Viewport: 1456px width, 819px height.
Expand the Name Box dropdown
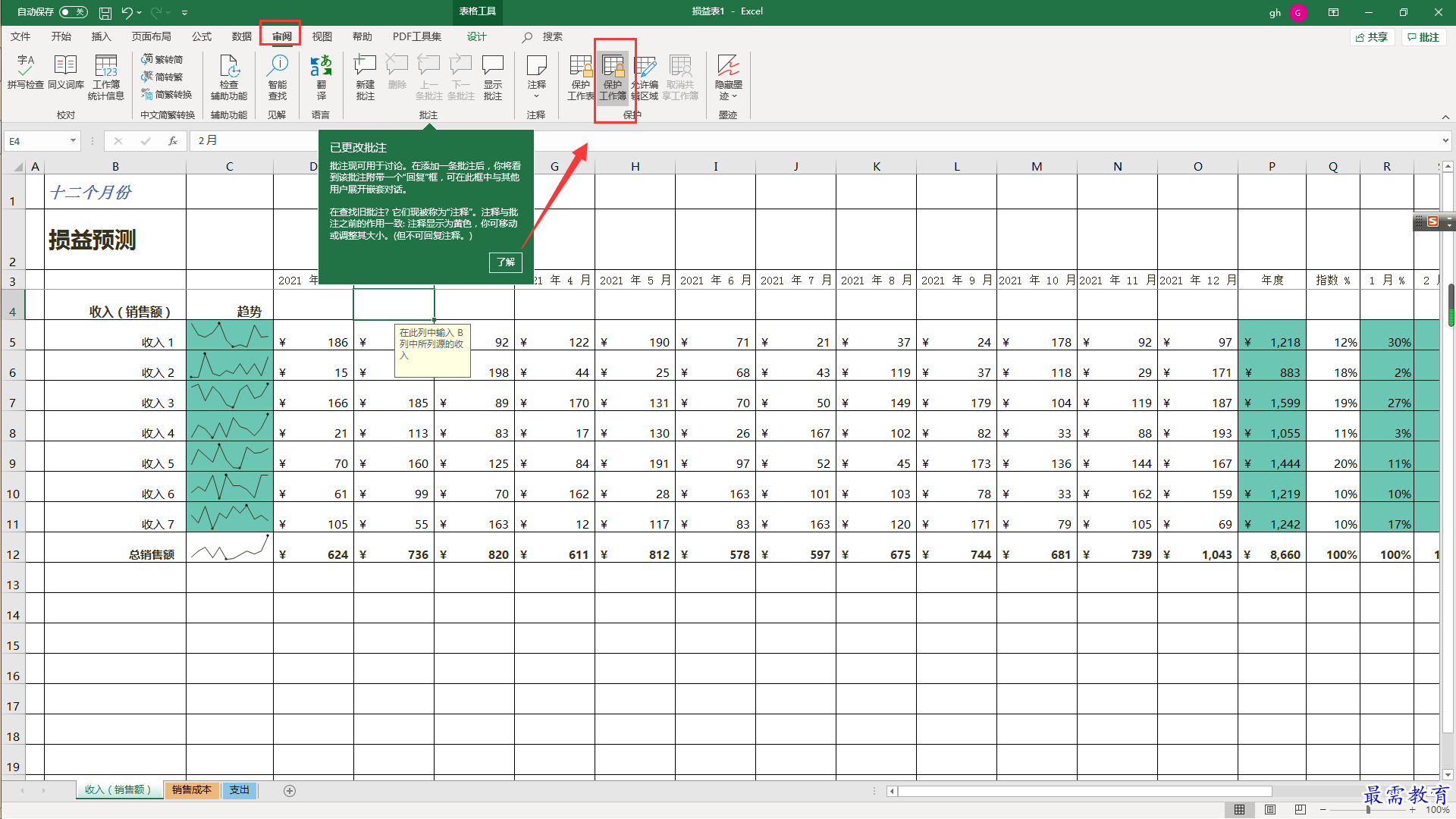(73, 140)
